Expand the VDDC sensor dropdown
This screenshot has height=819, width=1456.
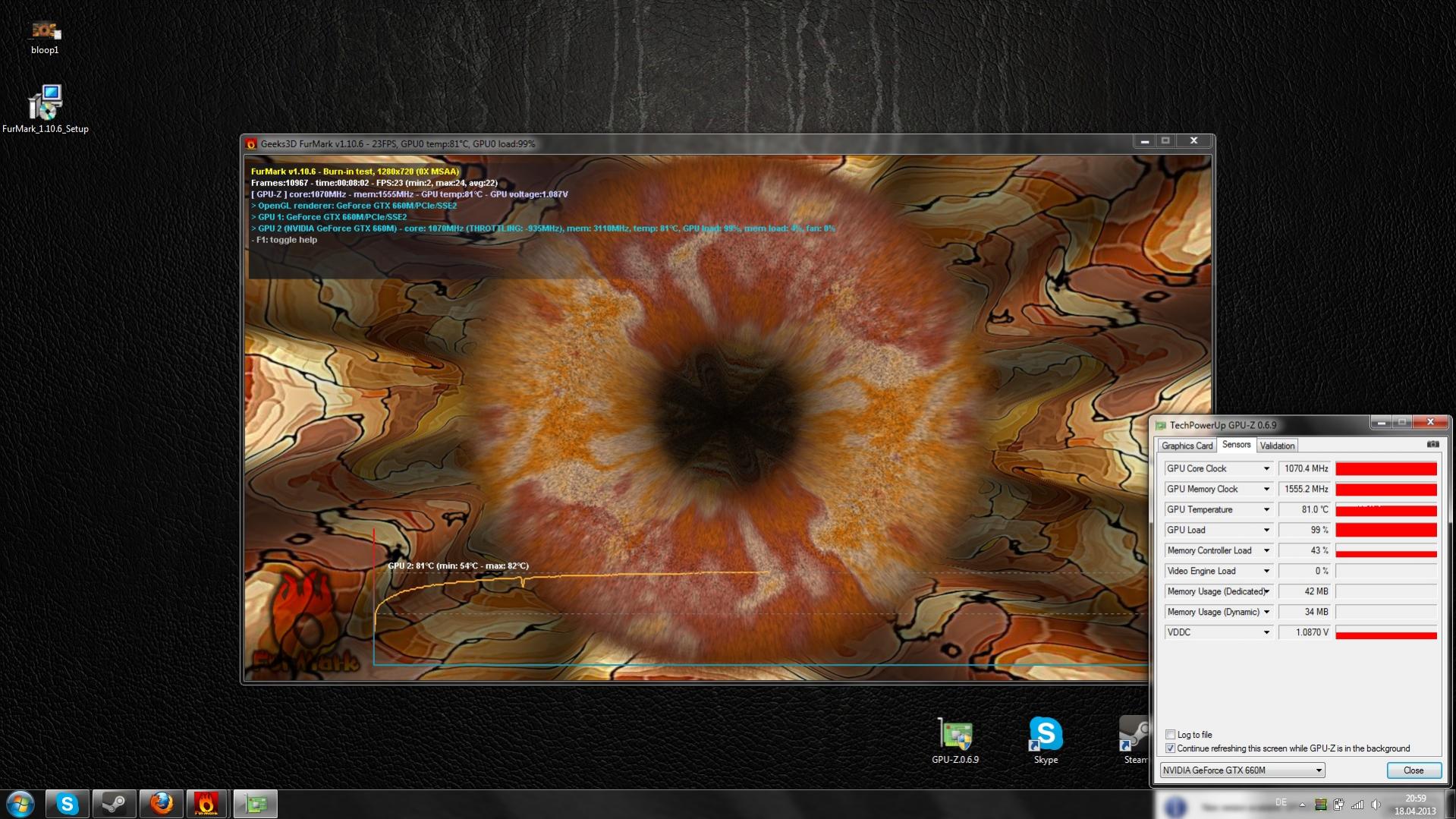(x=1266, y=633)
